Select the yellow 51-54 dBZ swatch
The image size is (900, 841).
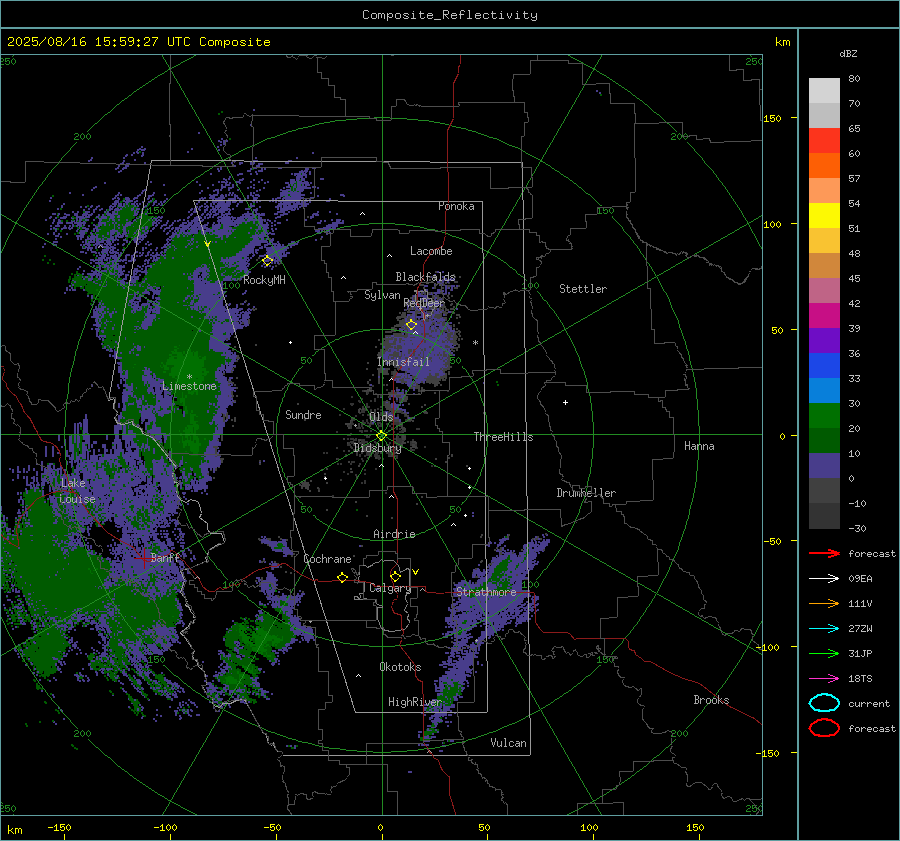(824, 216)
